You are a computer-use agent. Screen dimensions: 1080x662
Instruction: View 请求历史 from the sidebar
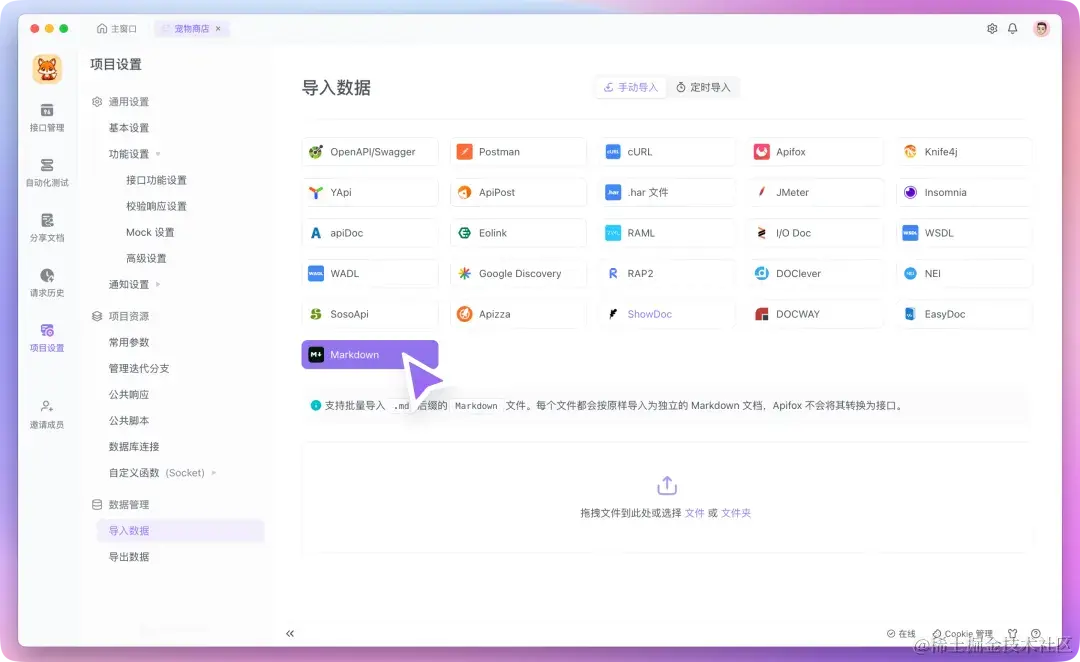[x=46, y=281]
